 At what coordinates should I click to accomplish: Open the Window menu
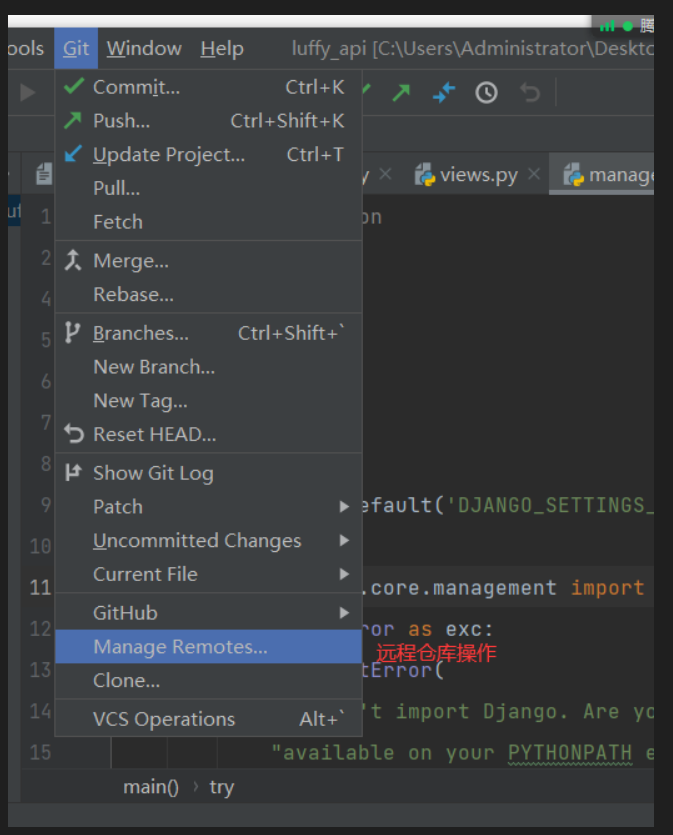click(144, 48)
